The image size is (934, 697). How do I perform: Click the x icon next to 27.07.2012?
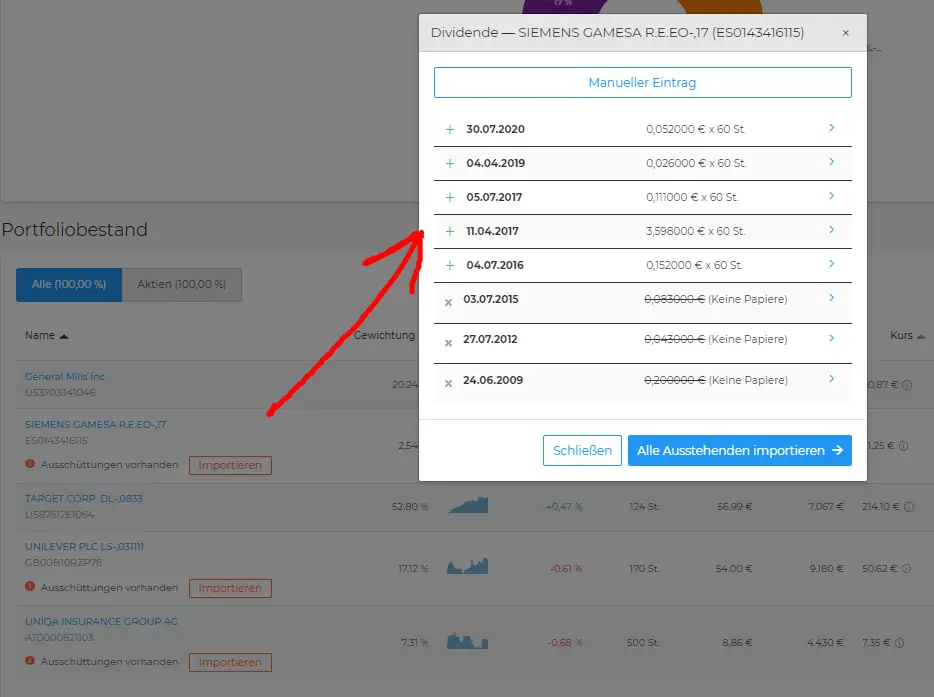coord(449,343)
